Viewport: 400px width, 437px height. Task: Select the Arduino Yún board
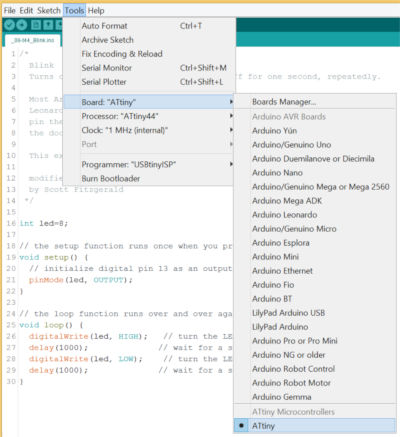coord(315,131)
